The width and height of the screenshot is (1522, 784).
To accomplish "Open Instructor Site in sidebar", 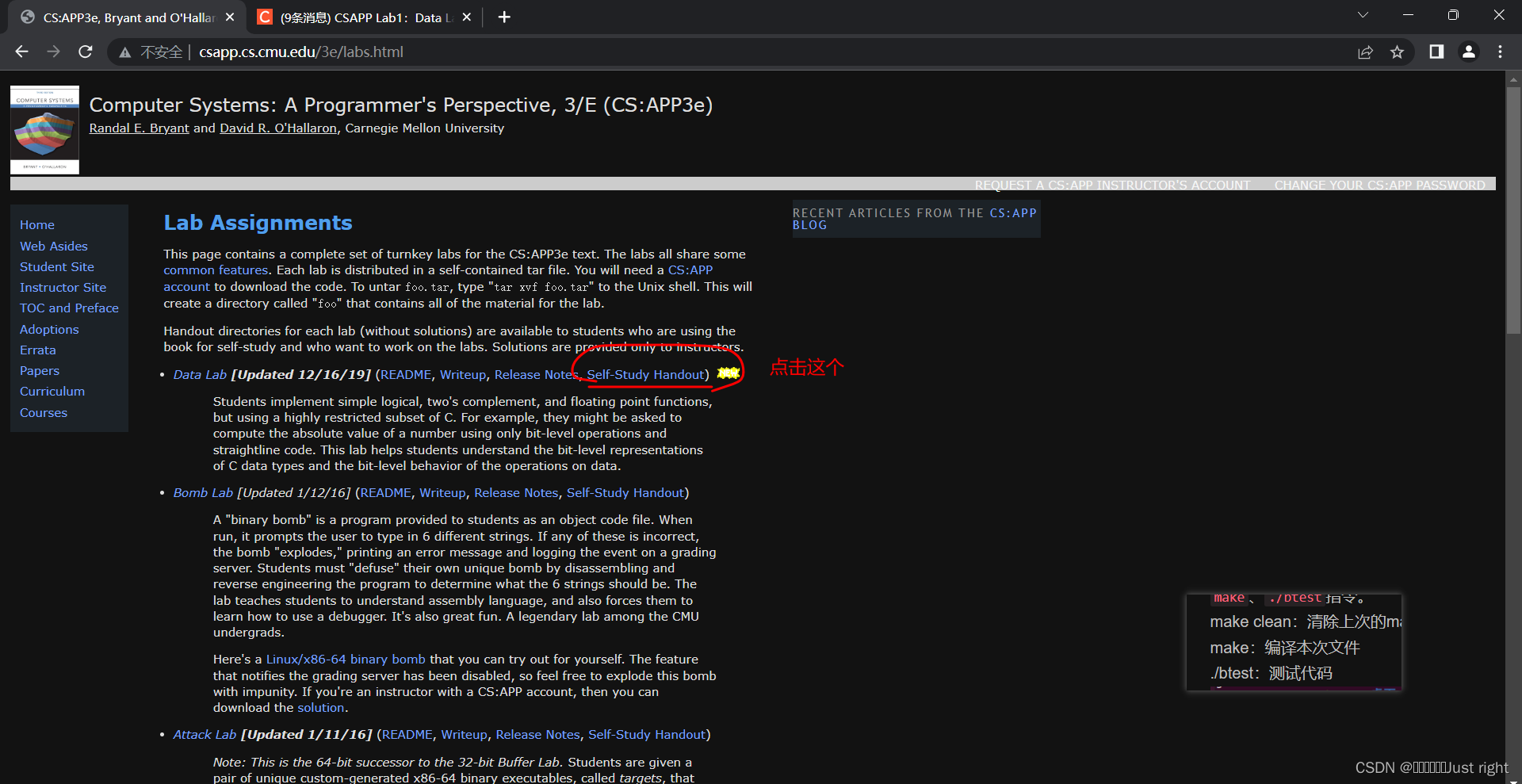I will tap(63, 288).
